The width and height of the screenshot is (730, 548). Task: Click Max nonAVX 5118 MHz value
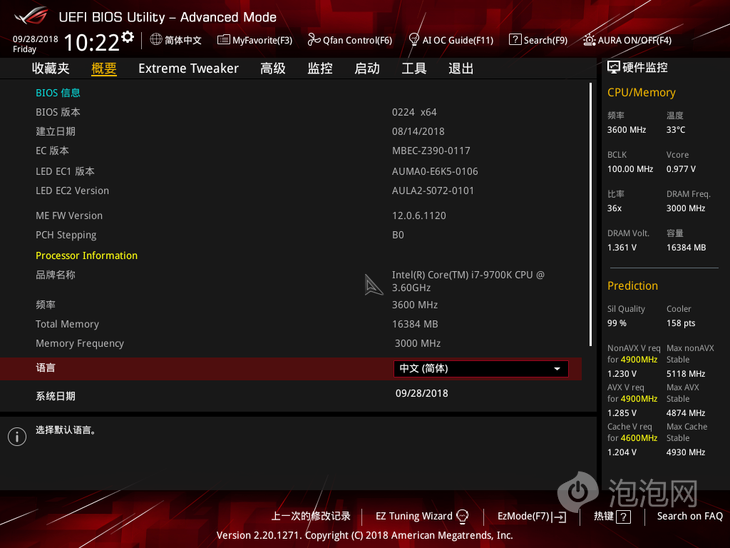[686, 373]
